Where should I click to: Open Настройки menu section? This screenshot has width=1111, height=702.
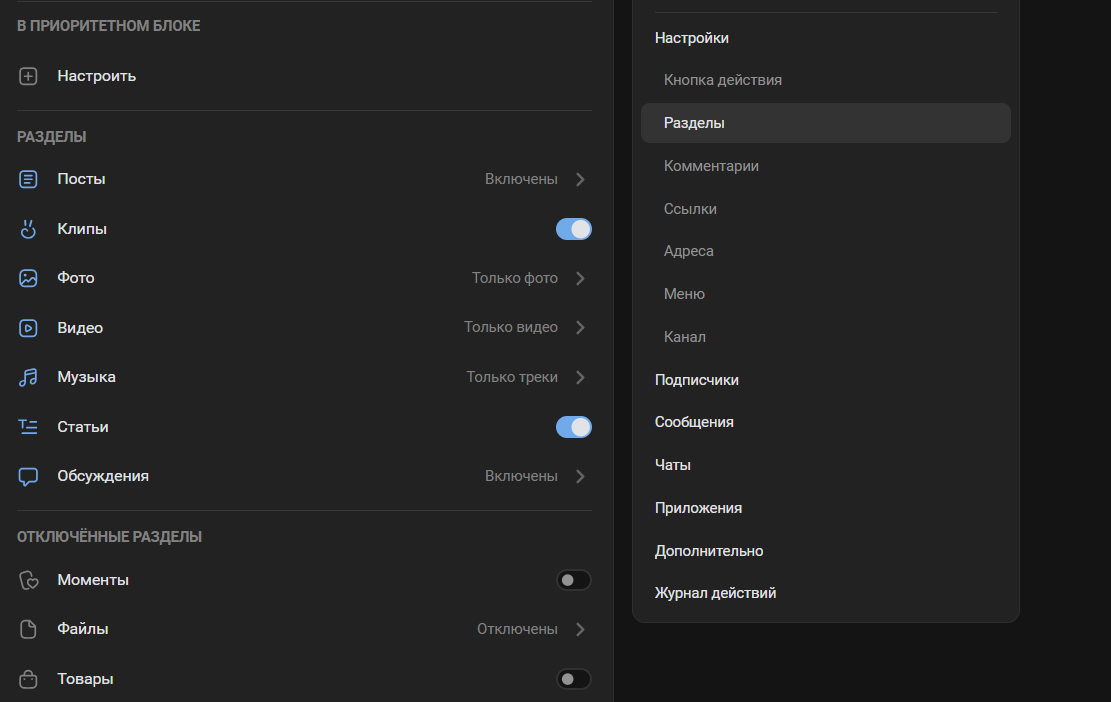pos(692,38)
